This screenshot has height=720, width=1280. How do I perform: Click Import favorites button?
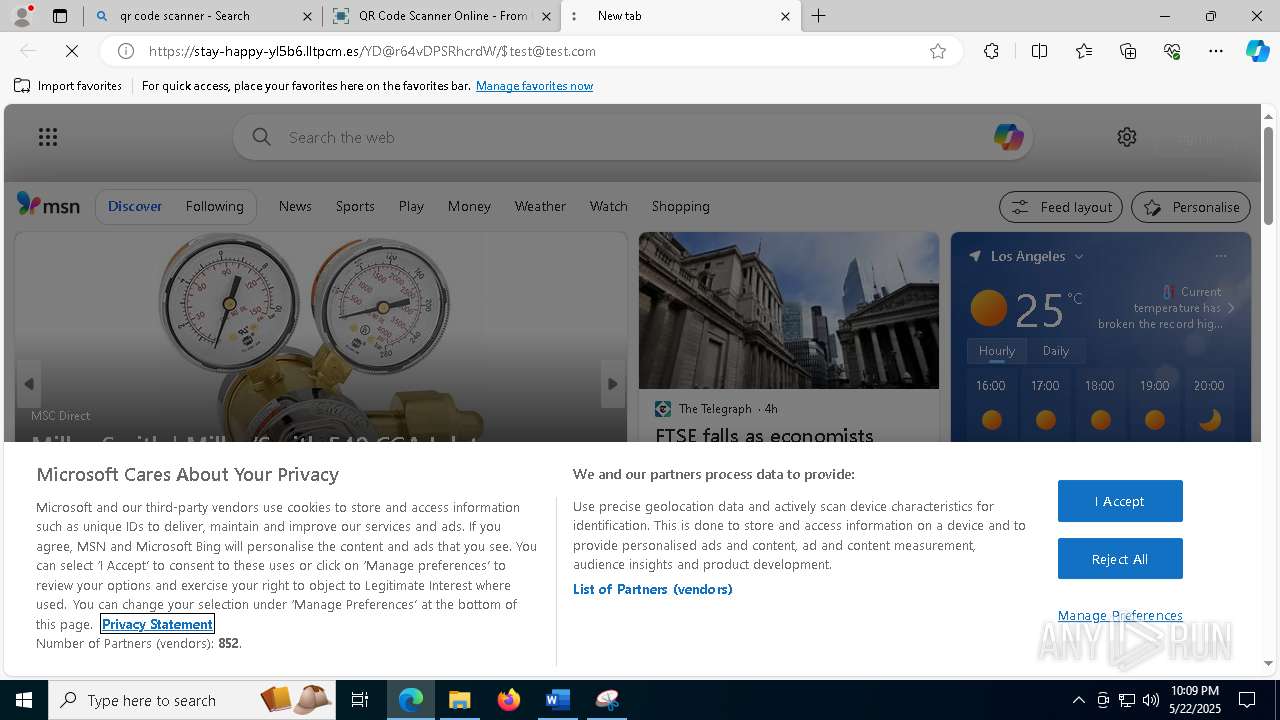click(x=68, y=86)
